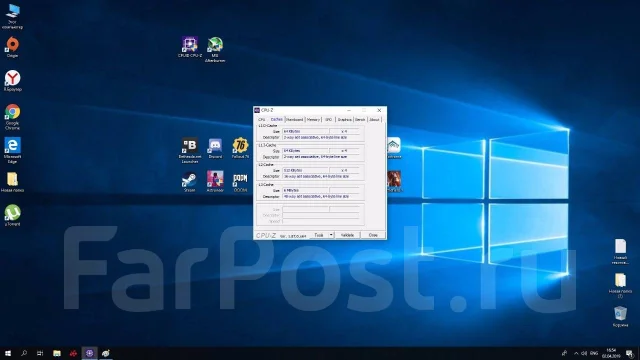The image size is (640, 360).
Task: Click the Close button in CPU-Z
Action: click(x=373, y=235)
